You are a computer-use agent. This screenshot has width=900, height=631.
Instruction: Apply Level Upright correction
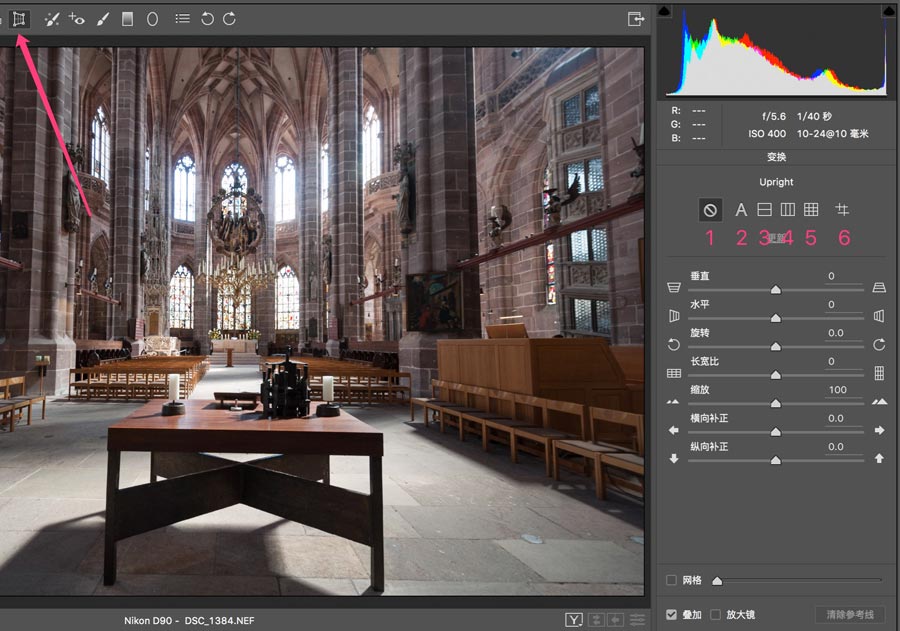coord(764,210)
